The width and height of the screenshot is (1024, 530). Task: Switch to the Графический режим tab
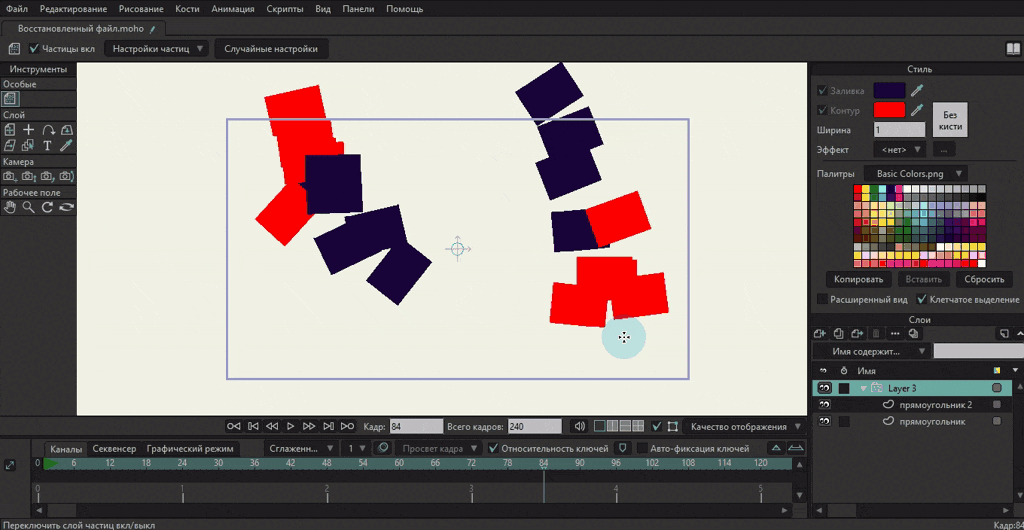(189, 448)
